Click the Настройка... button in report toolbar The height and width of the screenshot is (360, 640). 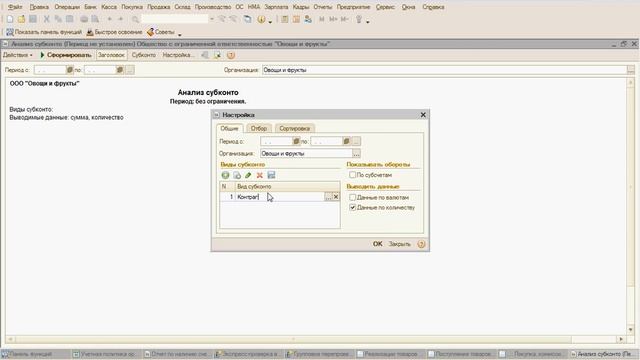pyautogui.click(x=178, y=55)
